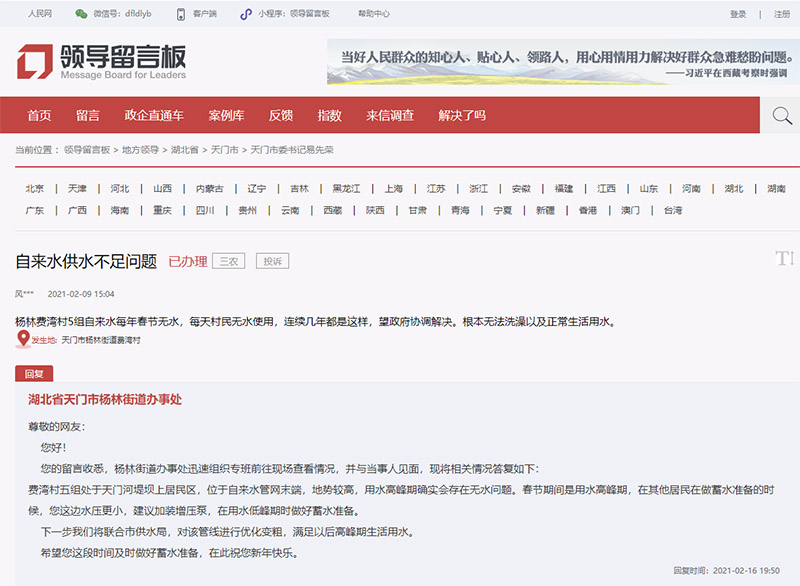Open the 案例库 navigation item
The height and width of the screenshot is (586, 800).
point(226,116)
